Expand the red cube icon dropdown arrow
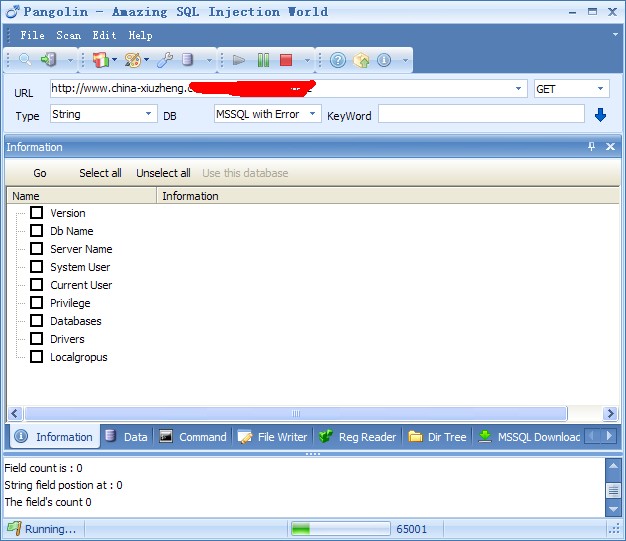 click(114, 59)
